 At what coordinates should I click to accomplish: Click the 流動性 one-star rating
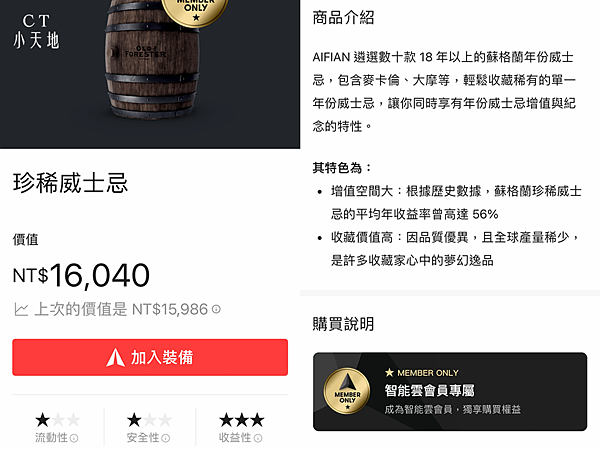coord(57,420)
